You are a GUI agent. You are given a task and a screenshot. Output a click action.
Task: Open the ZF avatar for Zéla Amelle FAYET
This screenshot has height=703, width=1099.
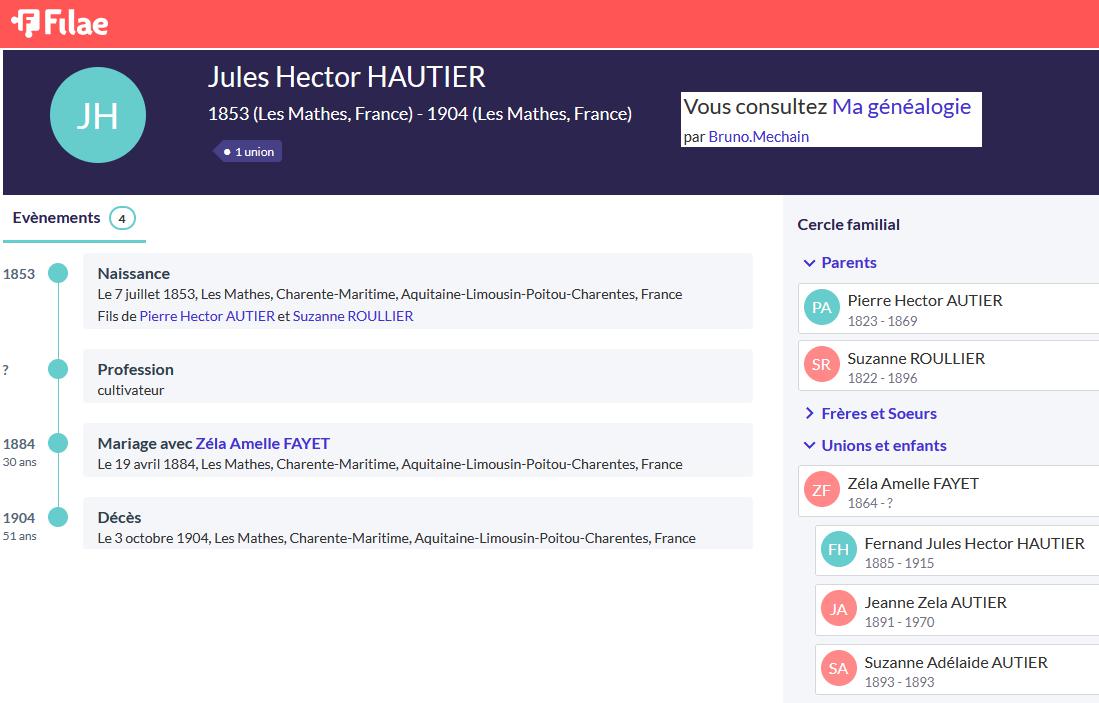[x=821, y=490]
